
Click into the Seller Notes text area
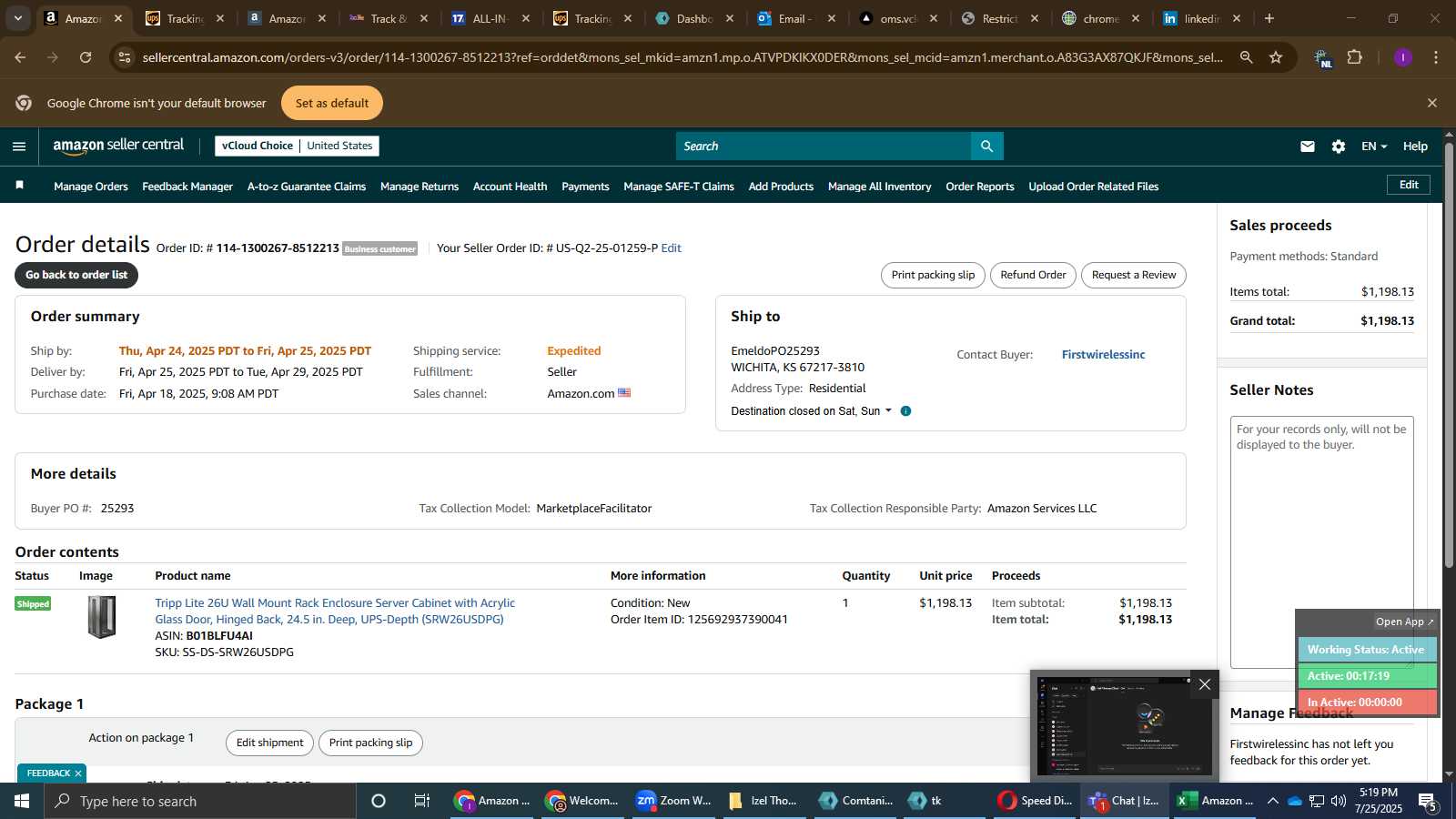[1322, 541]
